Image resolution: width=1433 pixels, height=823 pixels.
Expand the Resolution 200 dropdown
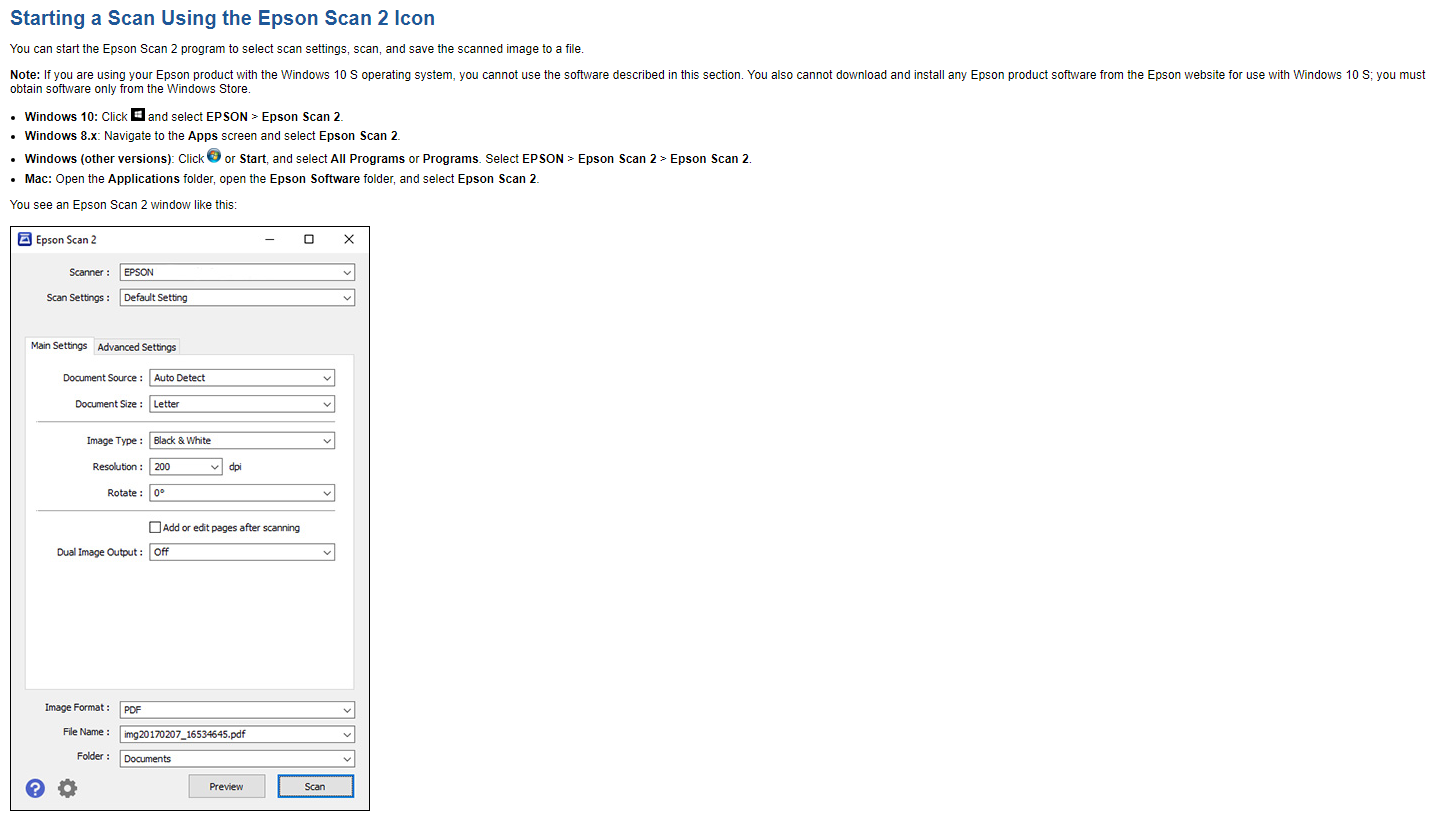click(x=186, y=466)
